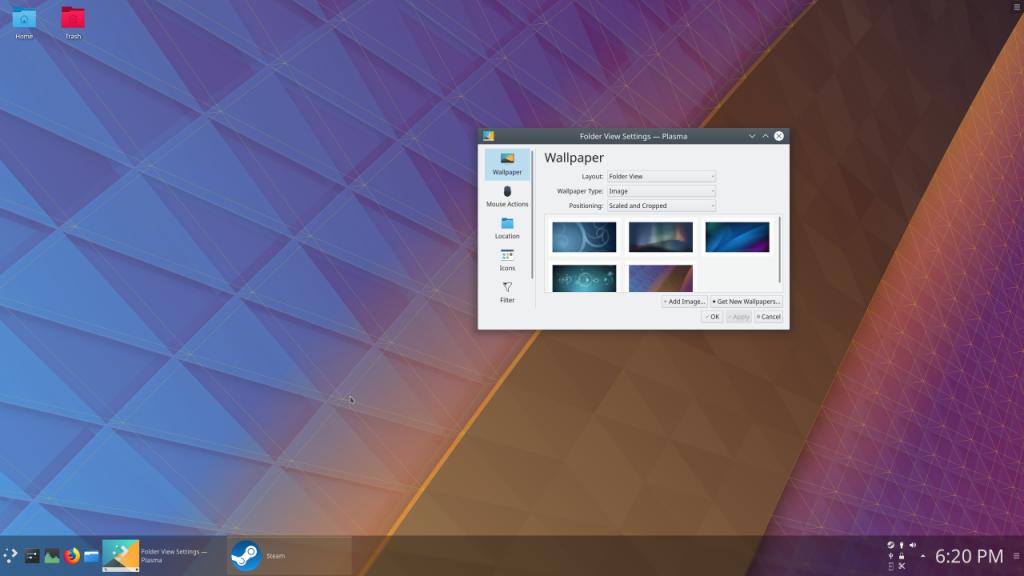The width and height of the screenshot is (1024, 576).
Task: Expand the Positioning dropdown
Action: [x=661, y=206]
